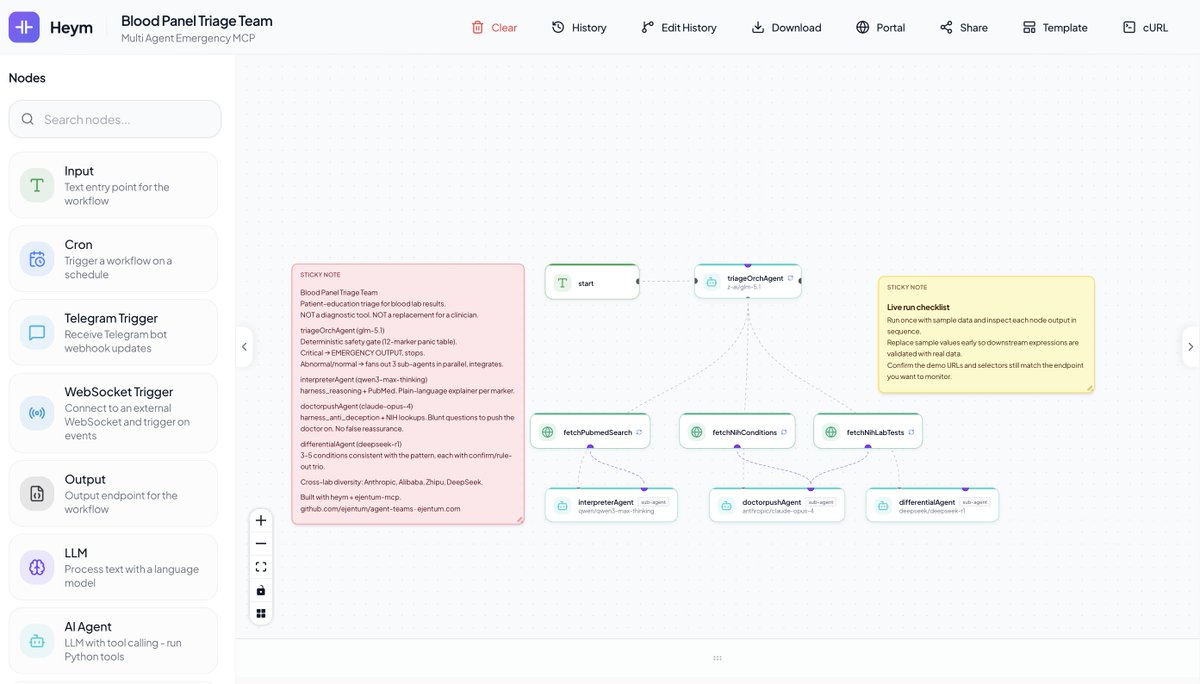Click the resize handle of the pink sticky note

point(520,520)
